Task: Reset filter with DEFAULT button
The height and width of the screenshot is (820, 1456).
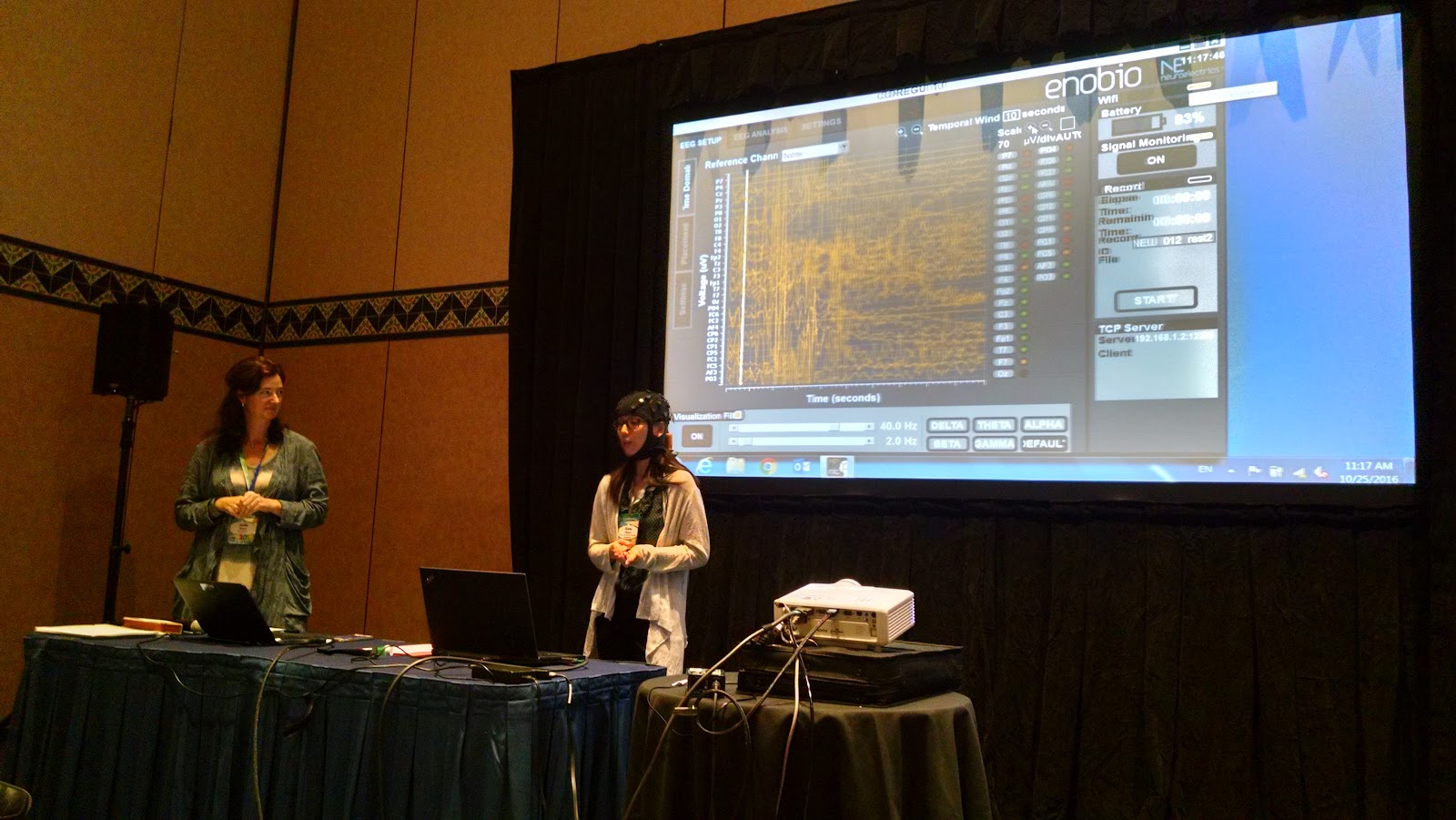Action: (x=1044, y=443)
